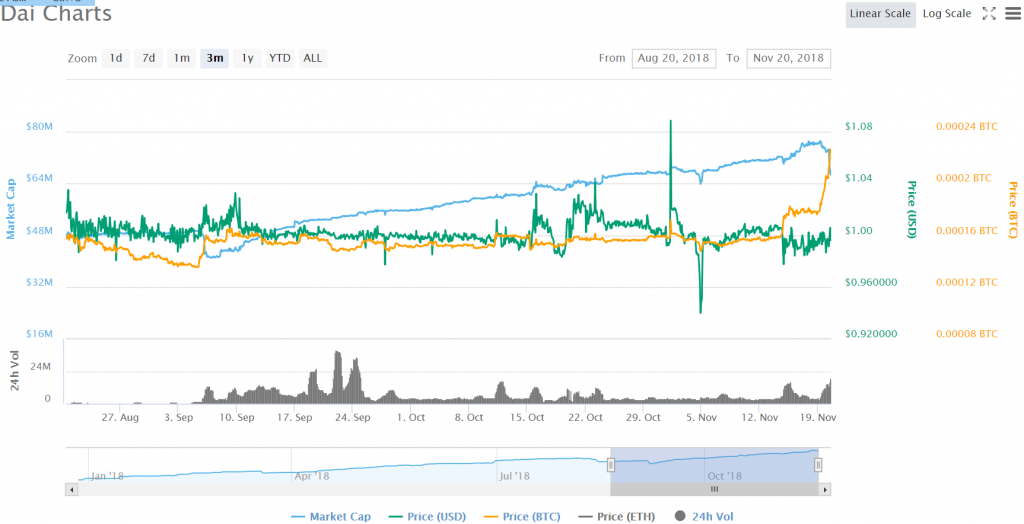Select Linear Scale button
This screenshot has height=524, width=1024.
879,13
